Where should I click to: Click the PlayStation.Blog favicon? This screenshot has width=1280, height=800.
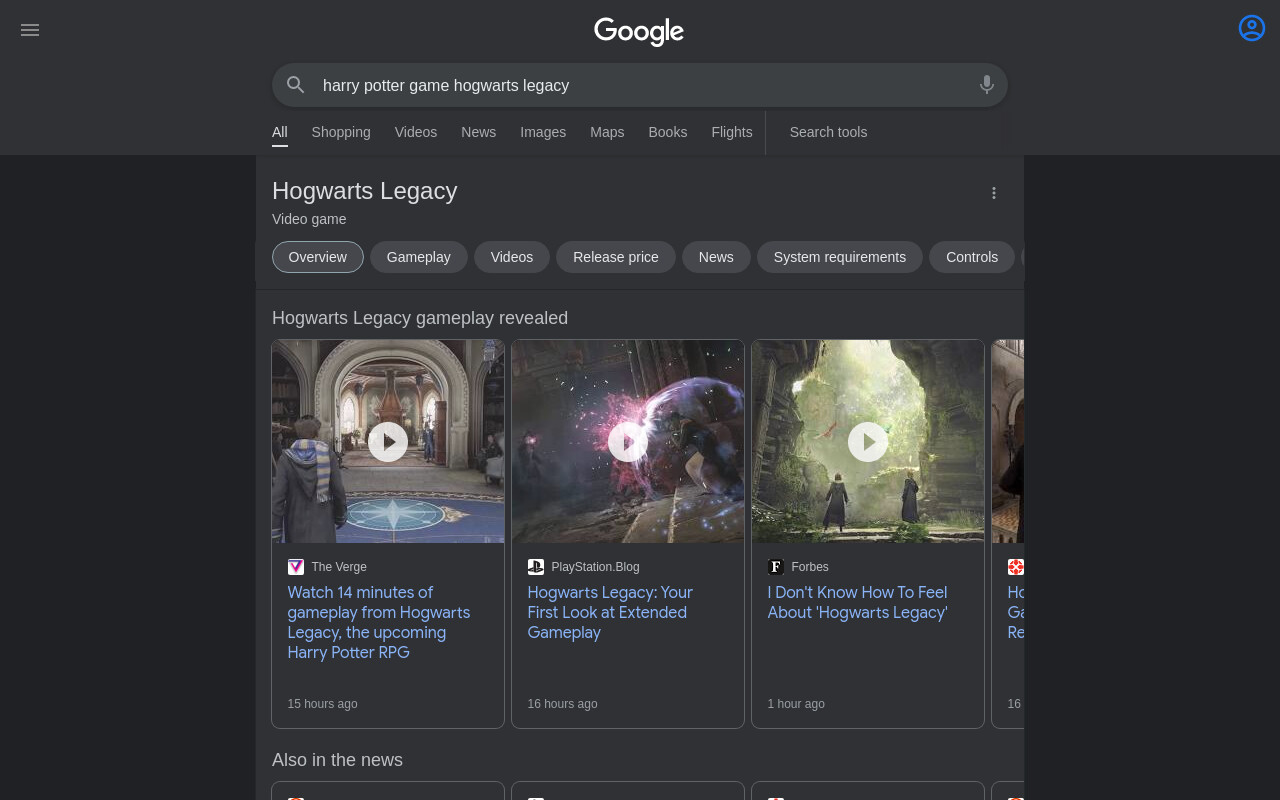[536, 567]
